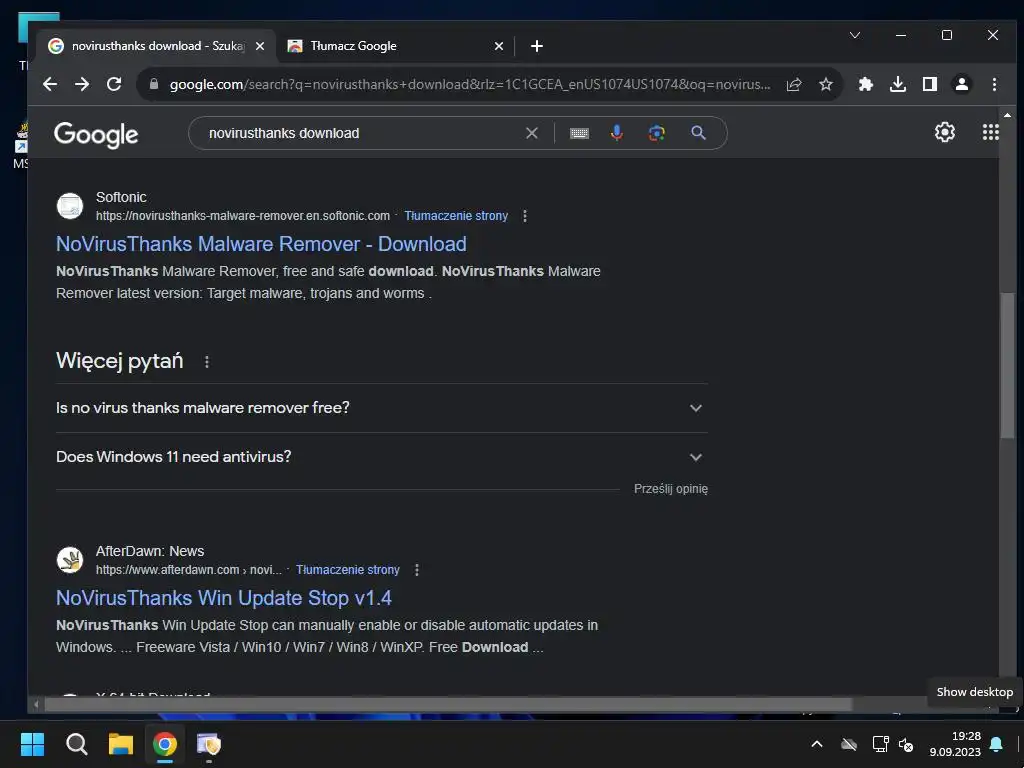Screen dimensions: 1024x768
Task: Click the network display tray icon
Action: click(880, 744)
